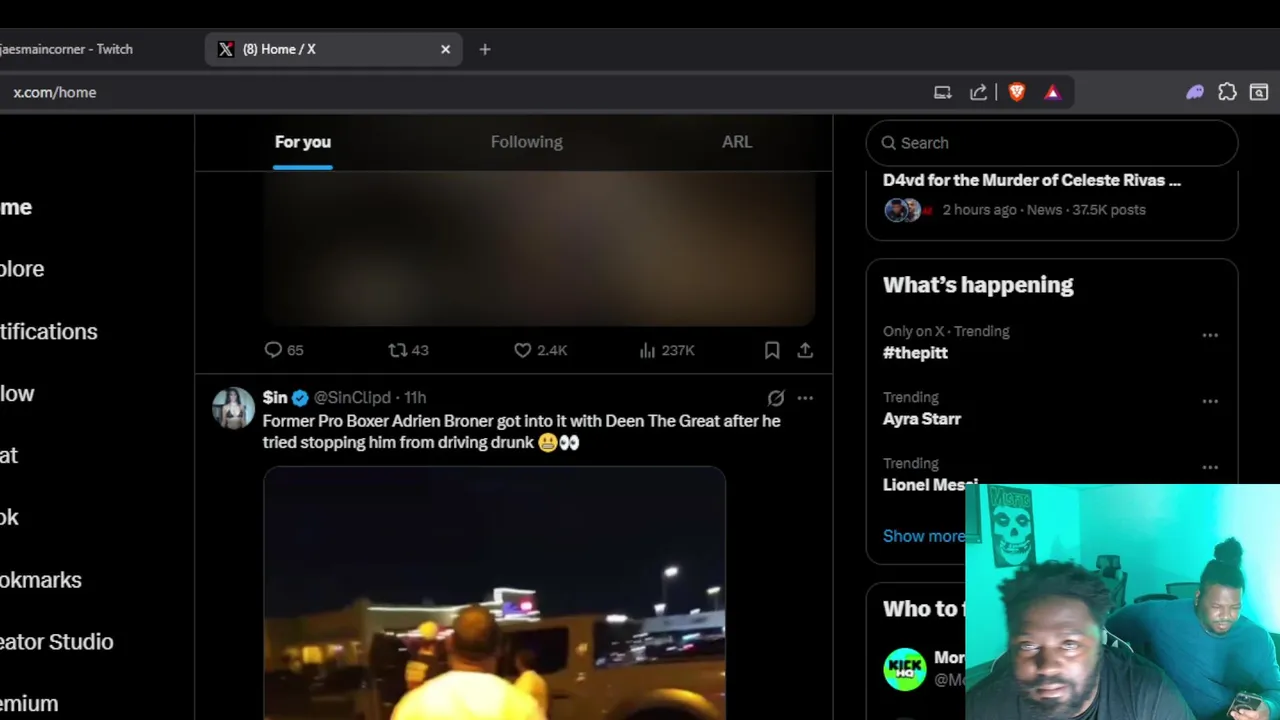Open more options for #thepitt trend
Image resolution: width=1280 pixels, height=720 pixels.
1210,335
